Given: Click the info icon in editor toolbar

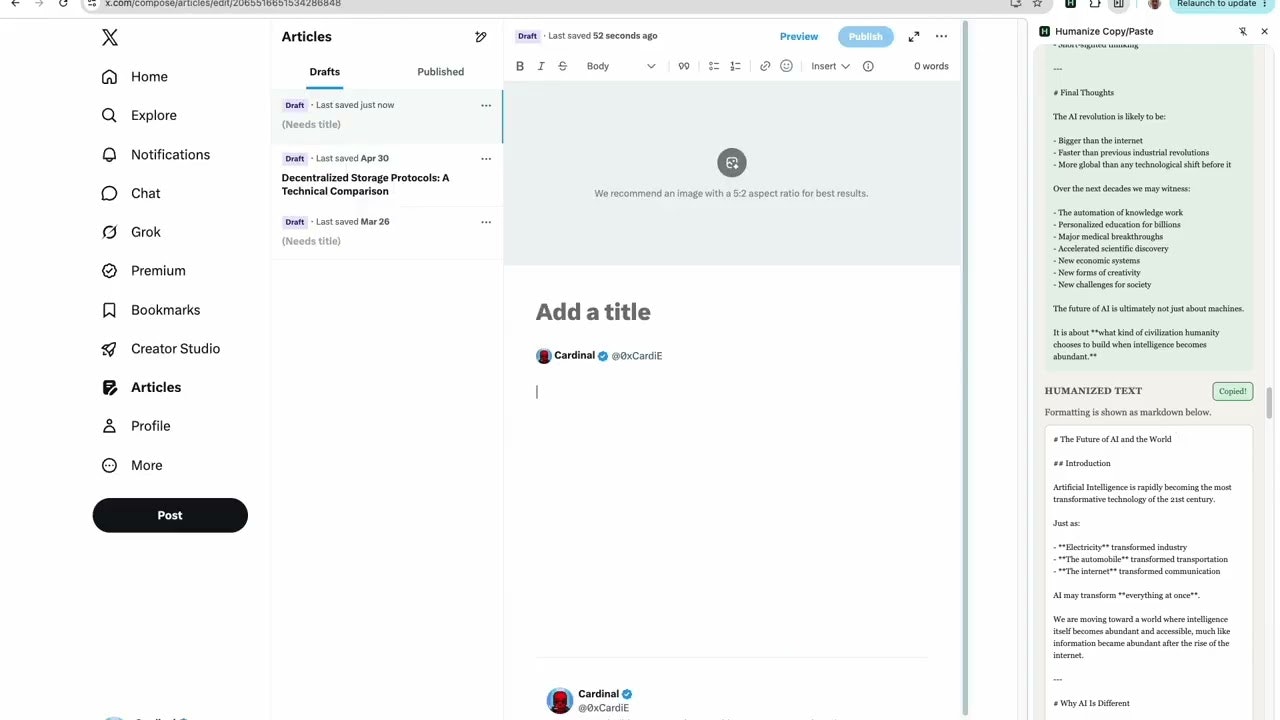Looking at the screenshot, I should tap(868, 66).
